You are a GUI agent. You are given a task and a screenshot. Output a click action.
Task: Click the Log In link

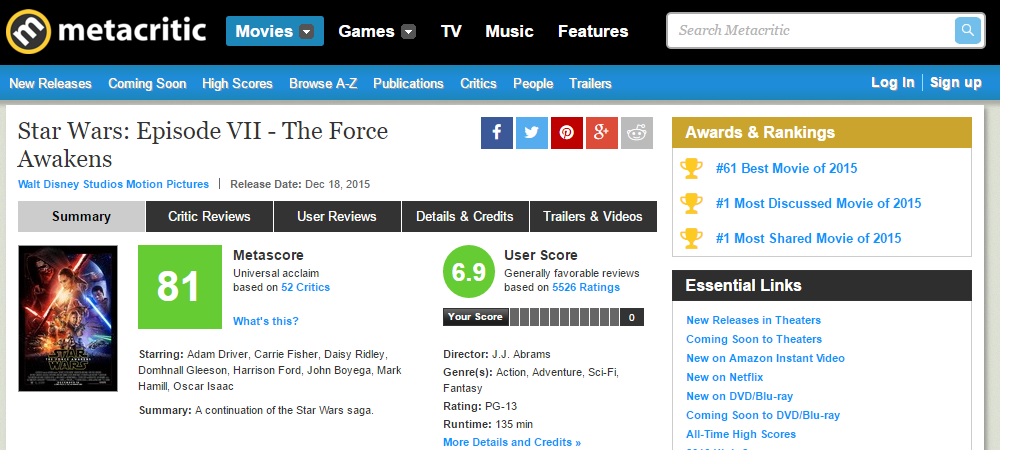click(893, 82)
